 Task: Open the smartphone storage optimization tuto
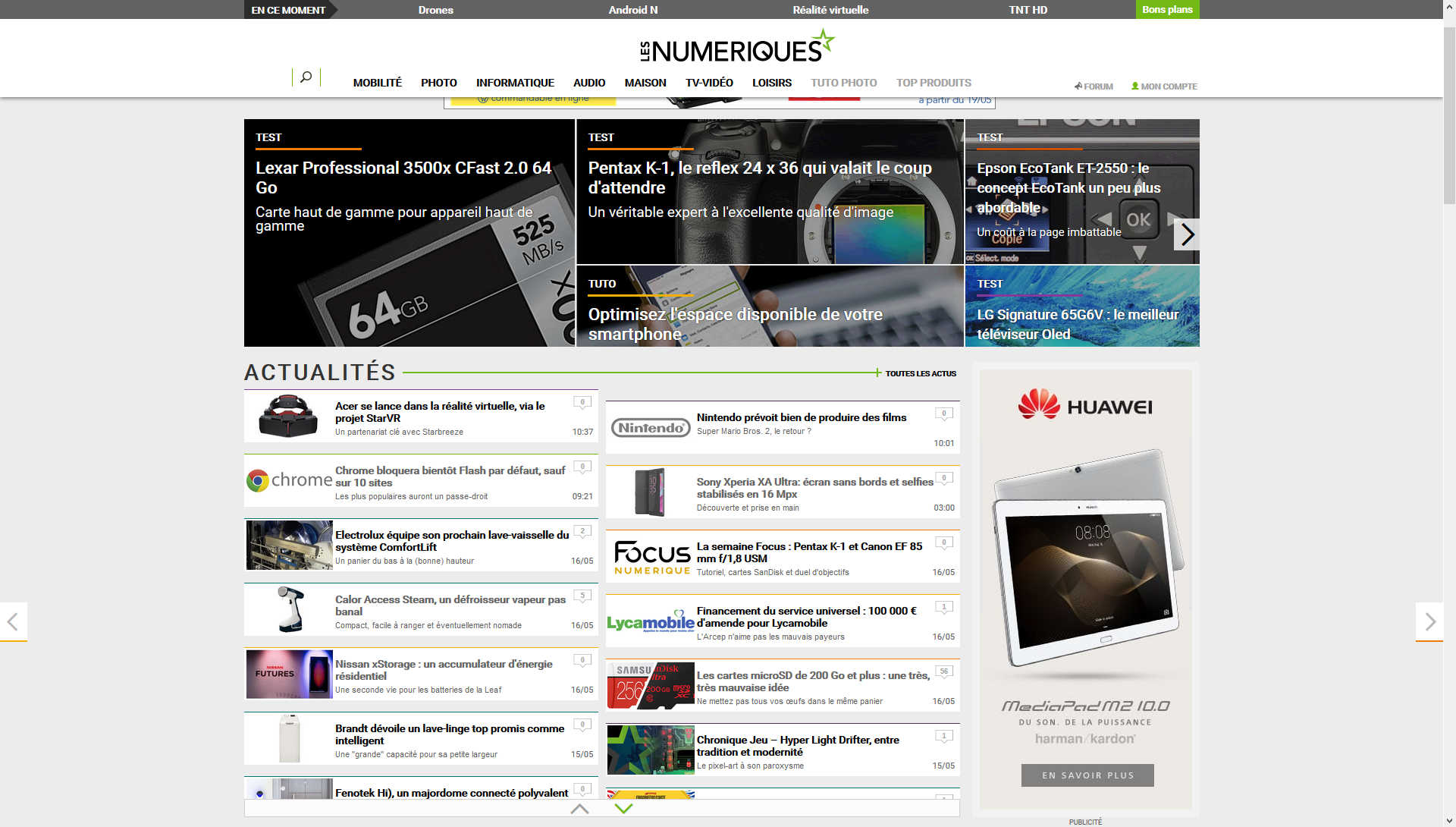pos(770,307)
